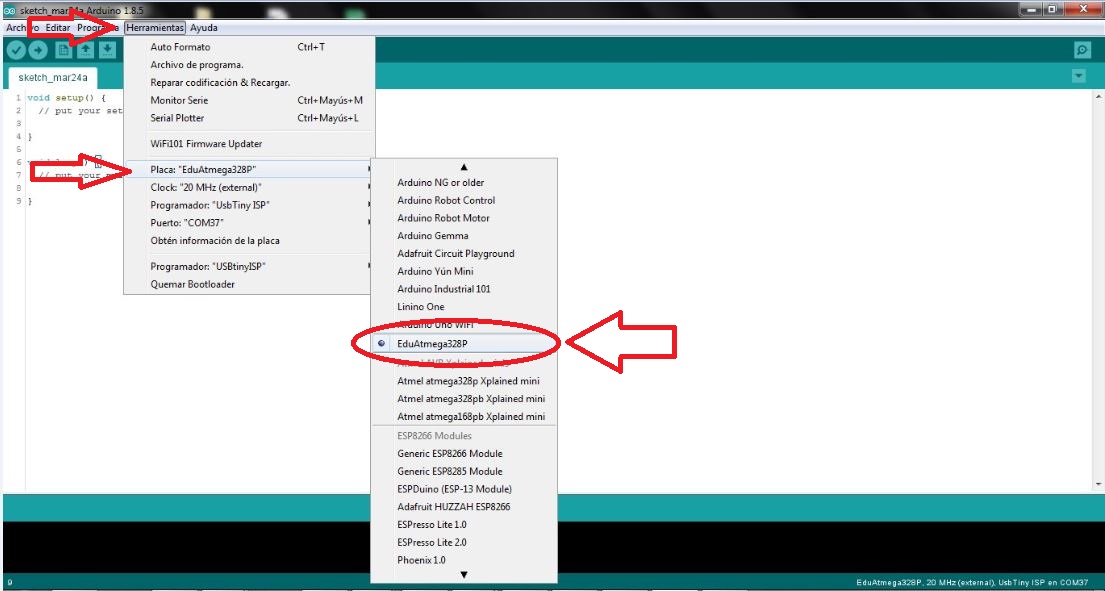Expand Programador "UsbTiny ISP" submenu
Viewport: 1105px width, 591px height.
pos(249,205)
